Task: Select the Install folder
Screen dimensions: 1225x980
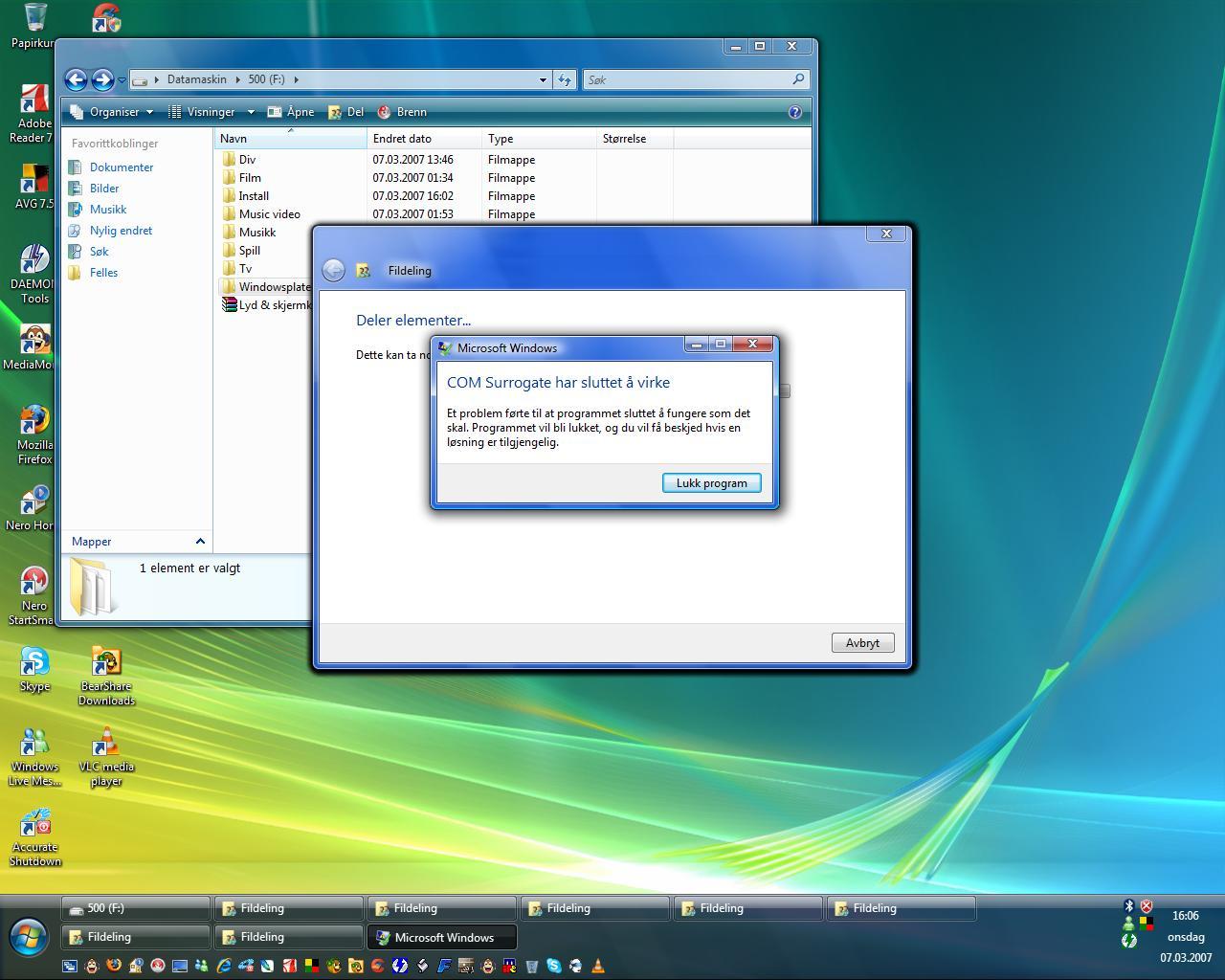Action: tap(254, 196)
